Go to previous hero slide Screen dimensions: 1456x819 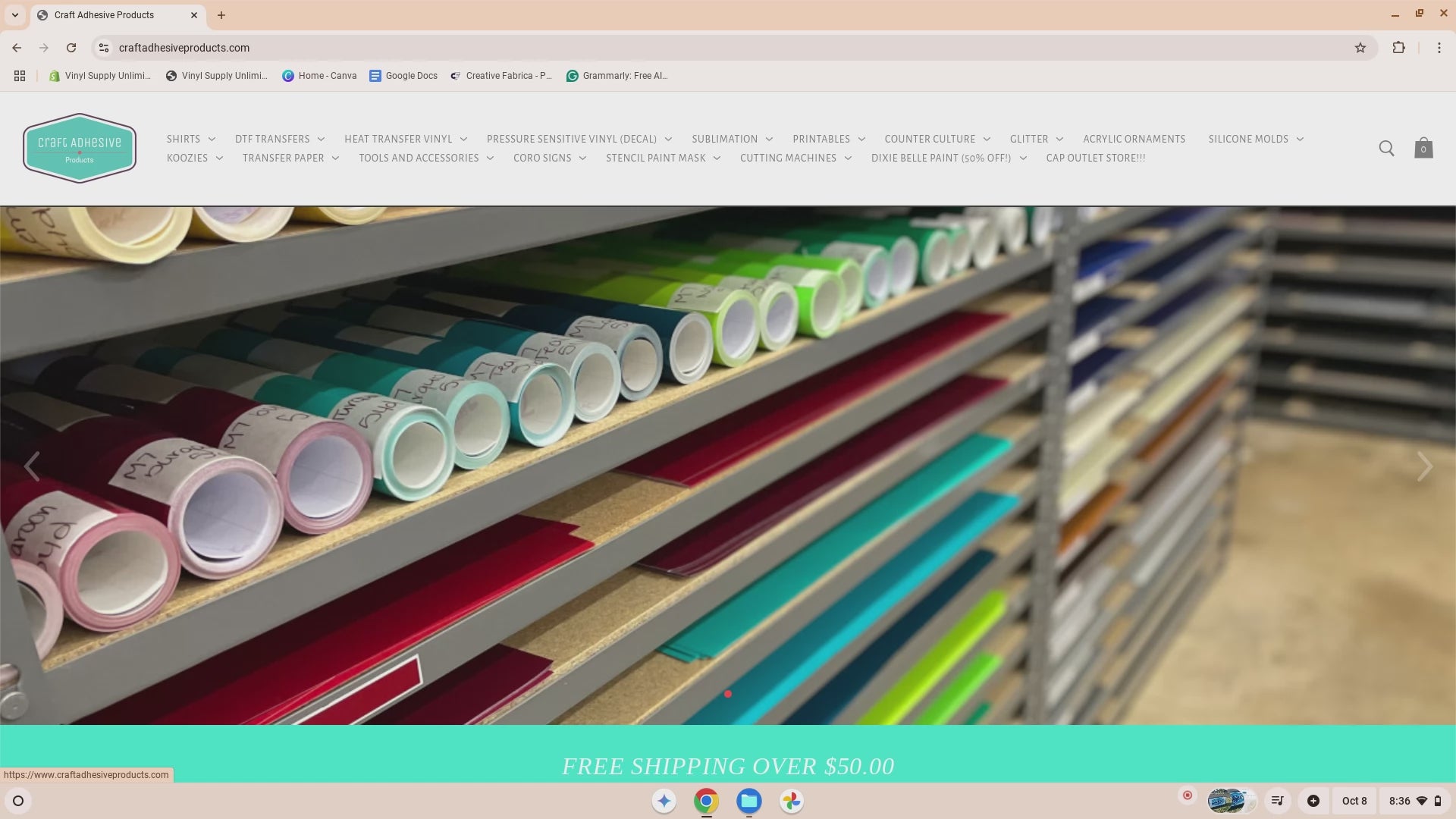click(x=32, y=466)
